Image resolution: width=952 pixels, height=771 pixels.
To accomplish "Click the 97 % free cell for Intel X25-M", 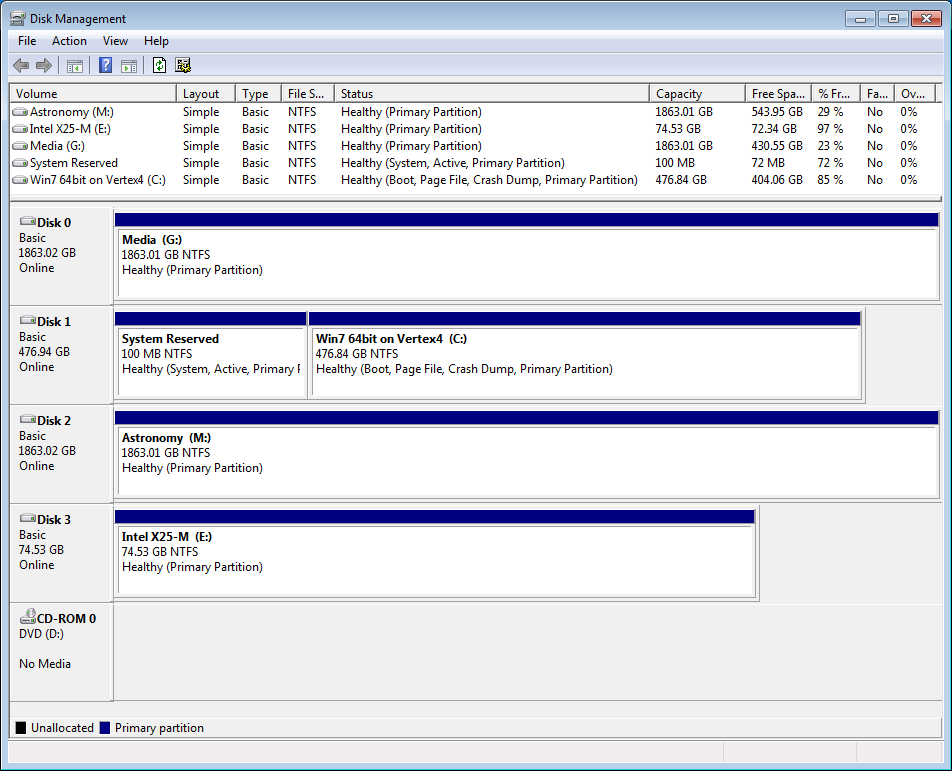I will [830, 129].
